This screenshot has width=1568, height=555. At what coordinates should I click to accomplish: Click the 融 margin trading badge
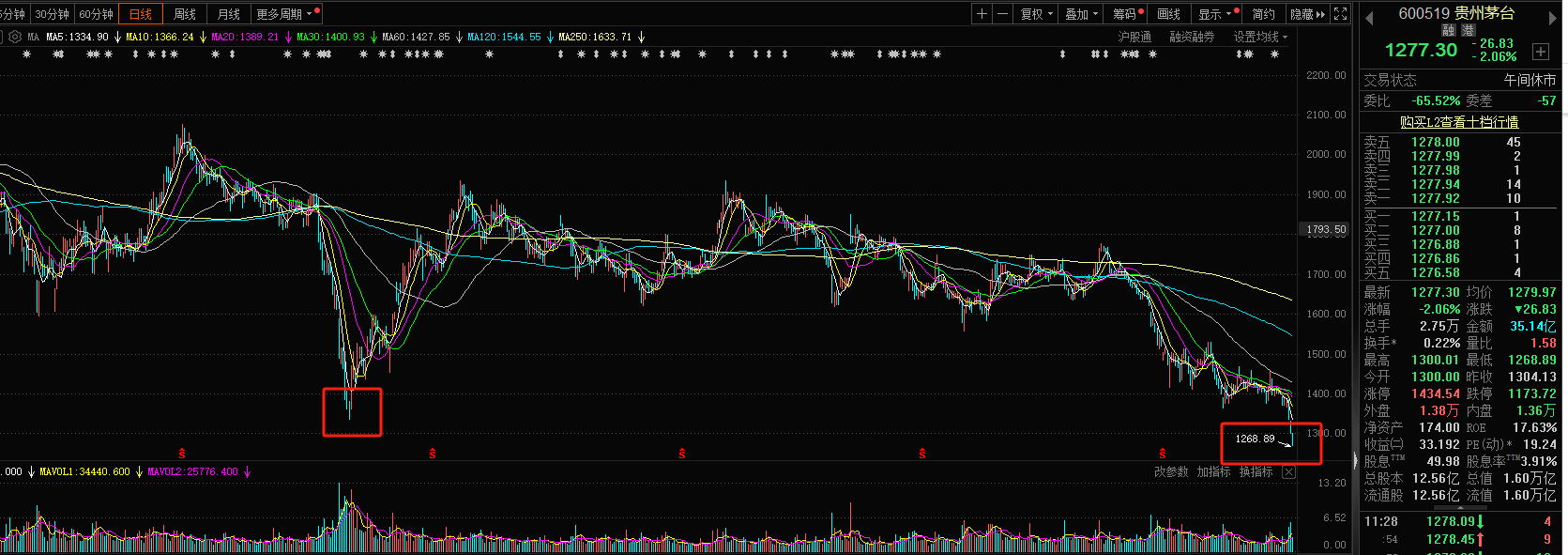click(x=1449, y=31)
